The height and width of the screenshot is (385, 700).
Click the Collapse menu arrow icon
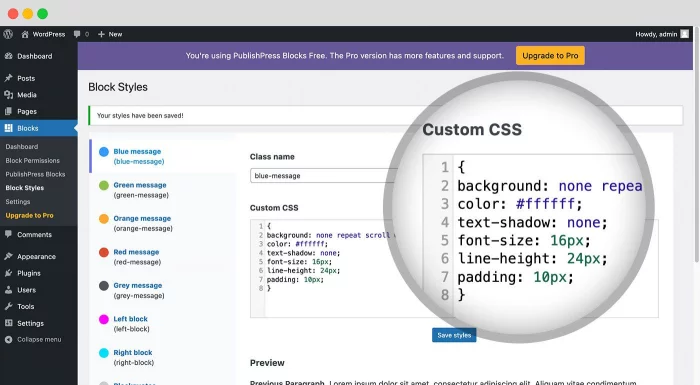(8, 339)
